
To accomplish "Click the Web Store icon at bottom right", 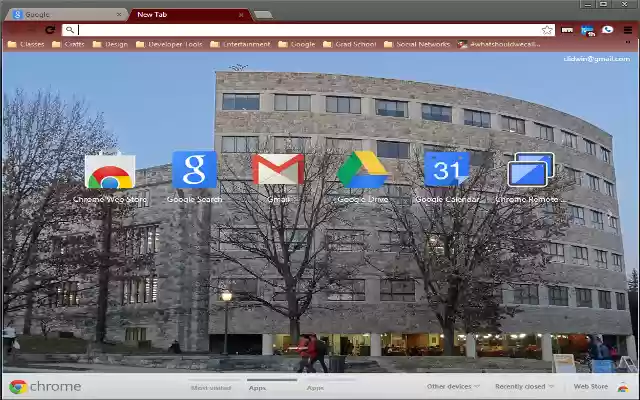I will tap(623, 387).
